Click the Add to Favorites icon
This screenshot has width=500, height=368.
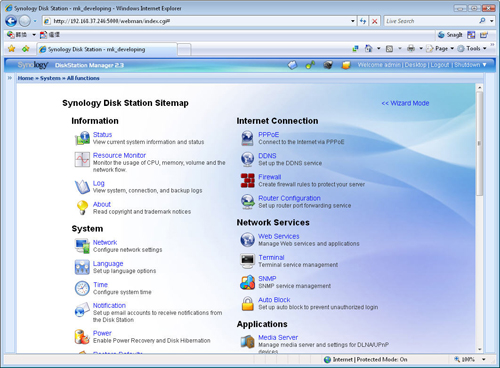26,49
